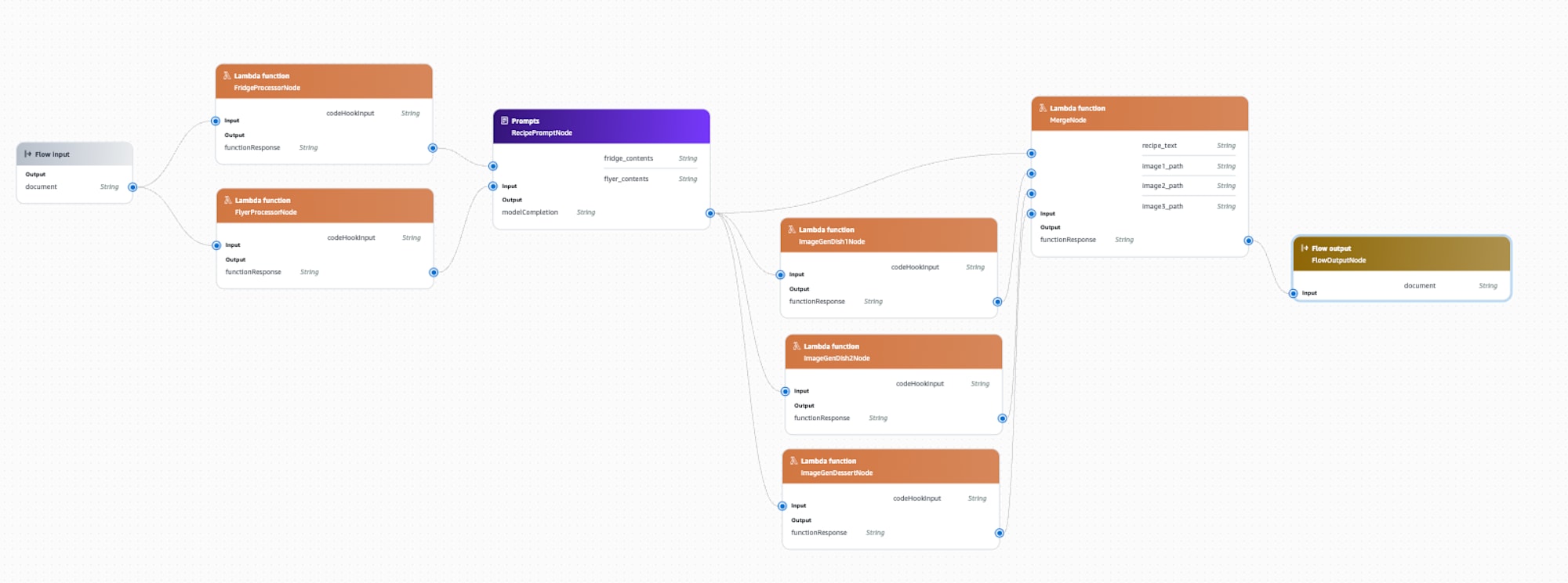Image resolution: width=1568 pixels, height=583 pixels.
Task: Select the Flow input document output port
Action: click(x=132, y=187)
